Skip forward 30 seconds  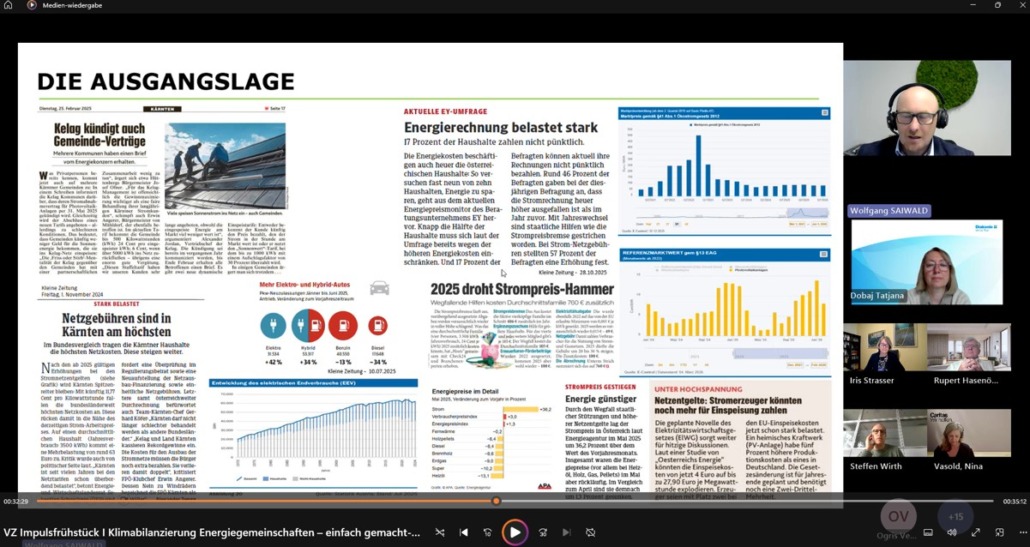543,533
